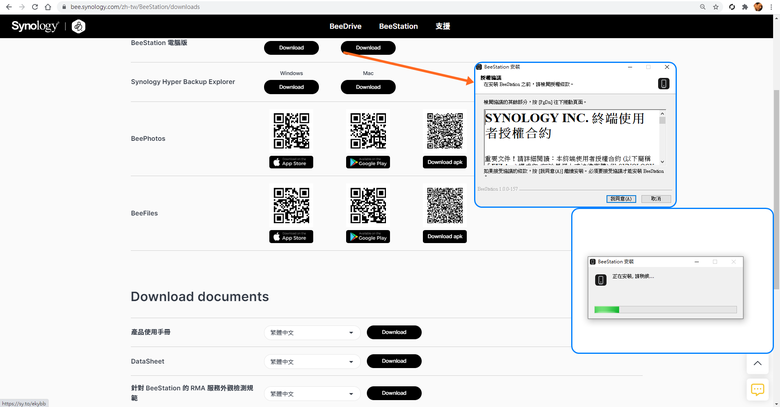This screenshot has width=780, height=407.
Task: Click the page vertical scrollbar
Action: [x=777, y=189]
